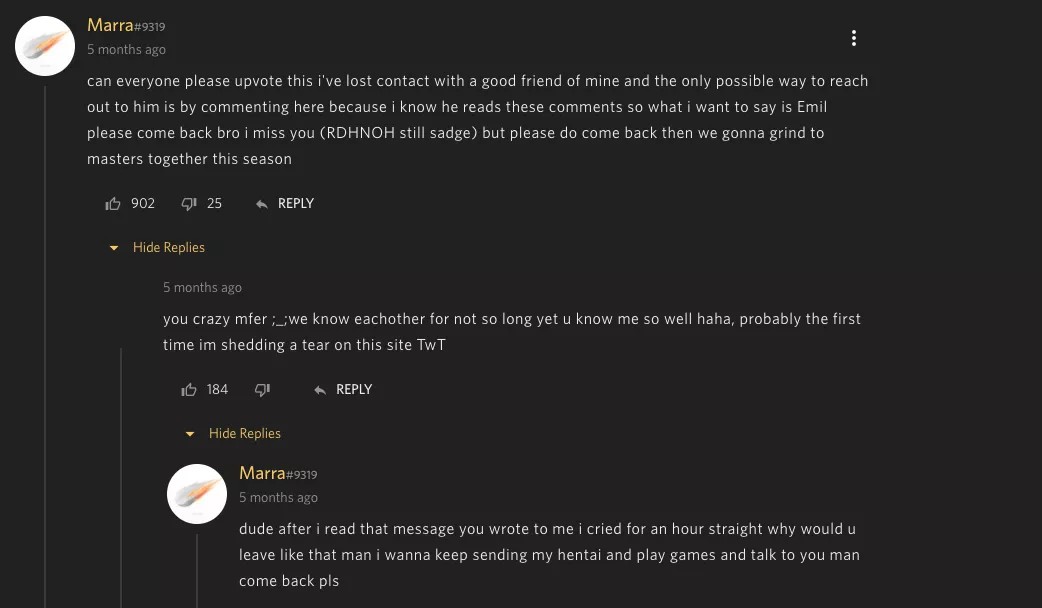The image size is (1042, 608).
Task: Click the 902 like count
Action: [x=143, y=204]
